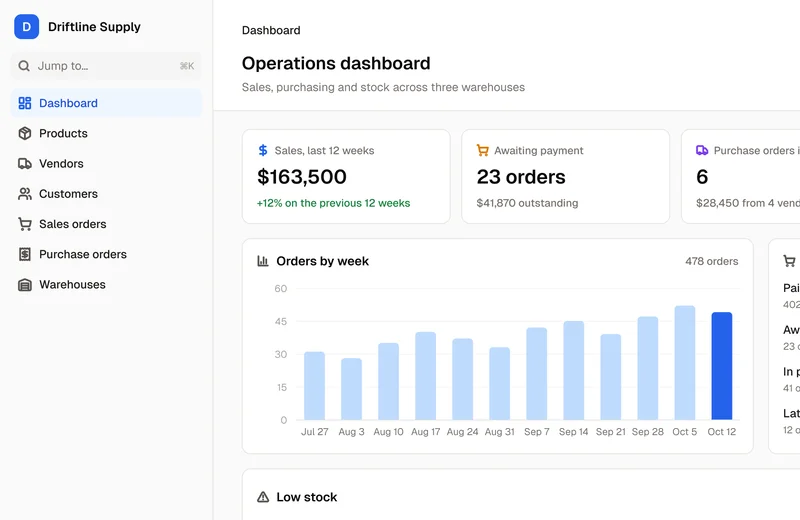Select the Aug 17 chart bar
This screenshot has width=800, height=520.
point(426,376)
